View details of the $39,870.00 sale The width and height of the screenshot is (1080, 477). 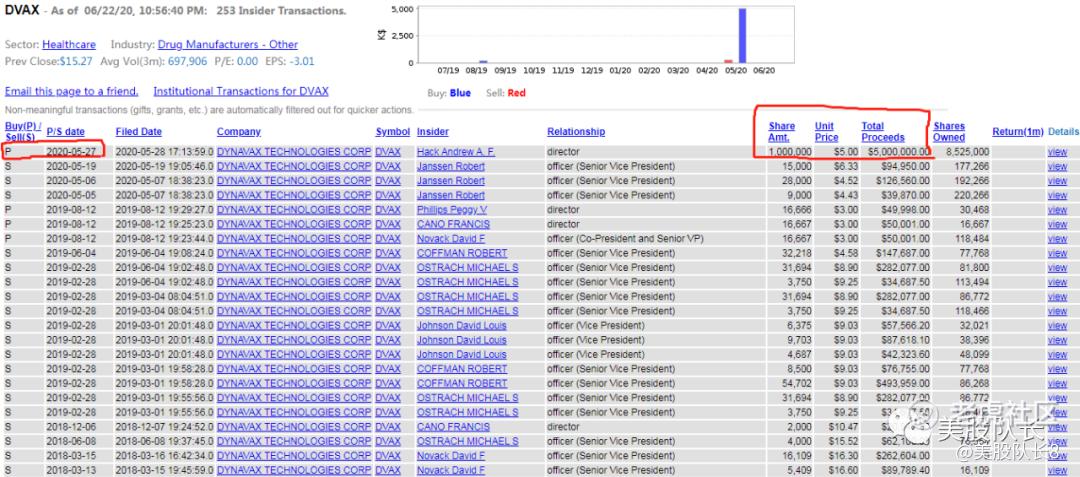click(x=1057, y=195)
